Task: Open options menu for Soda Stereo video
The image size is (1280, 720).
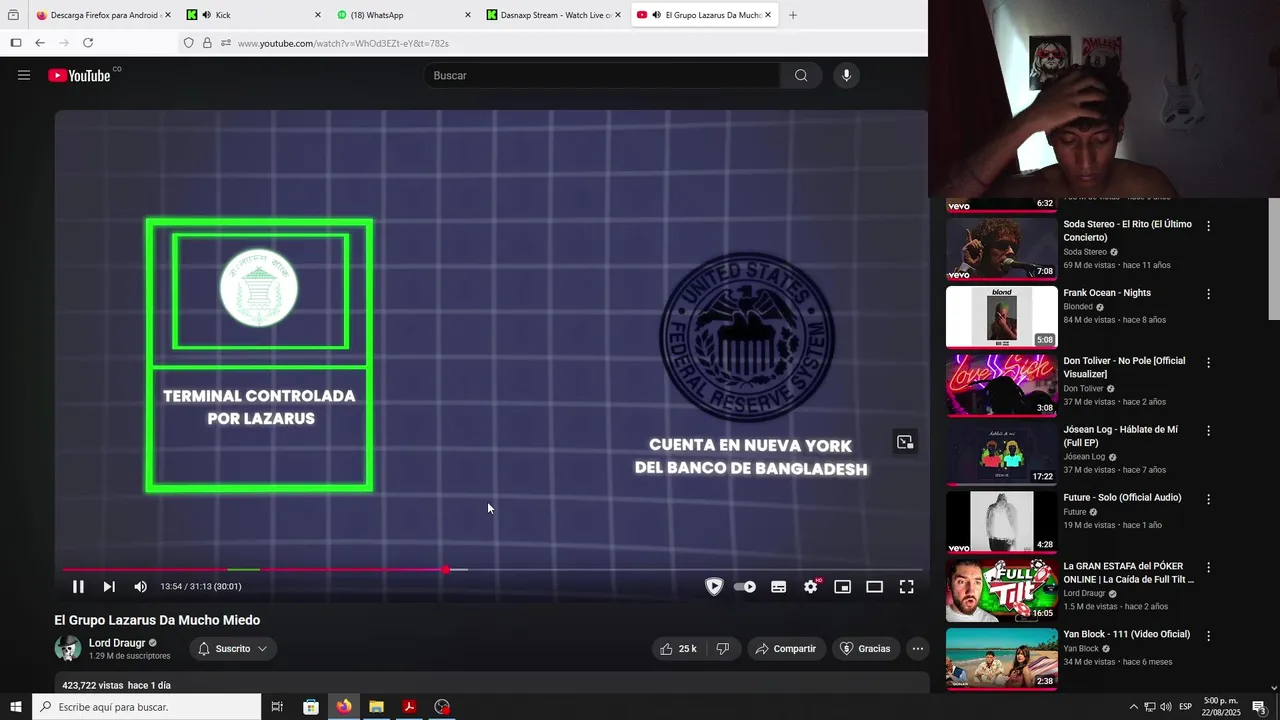Action: click(x=1208, y=226)
